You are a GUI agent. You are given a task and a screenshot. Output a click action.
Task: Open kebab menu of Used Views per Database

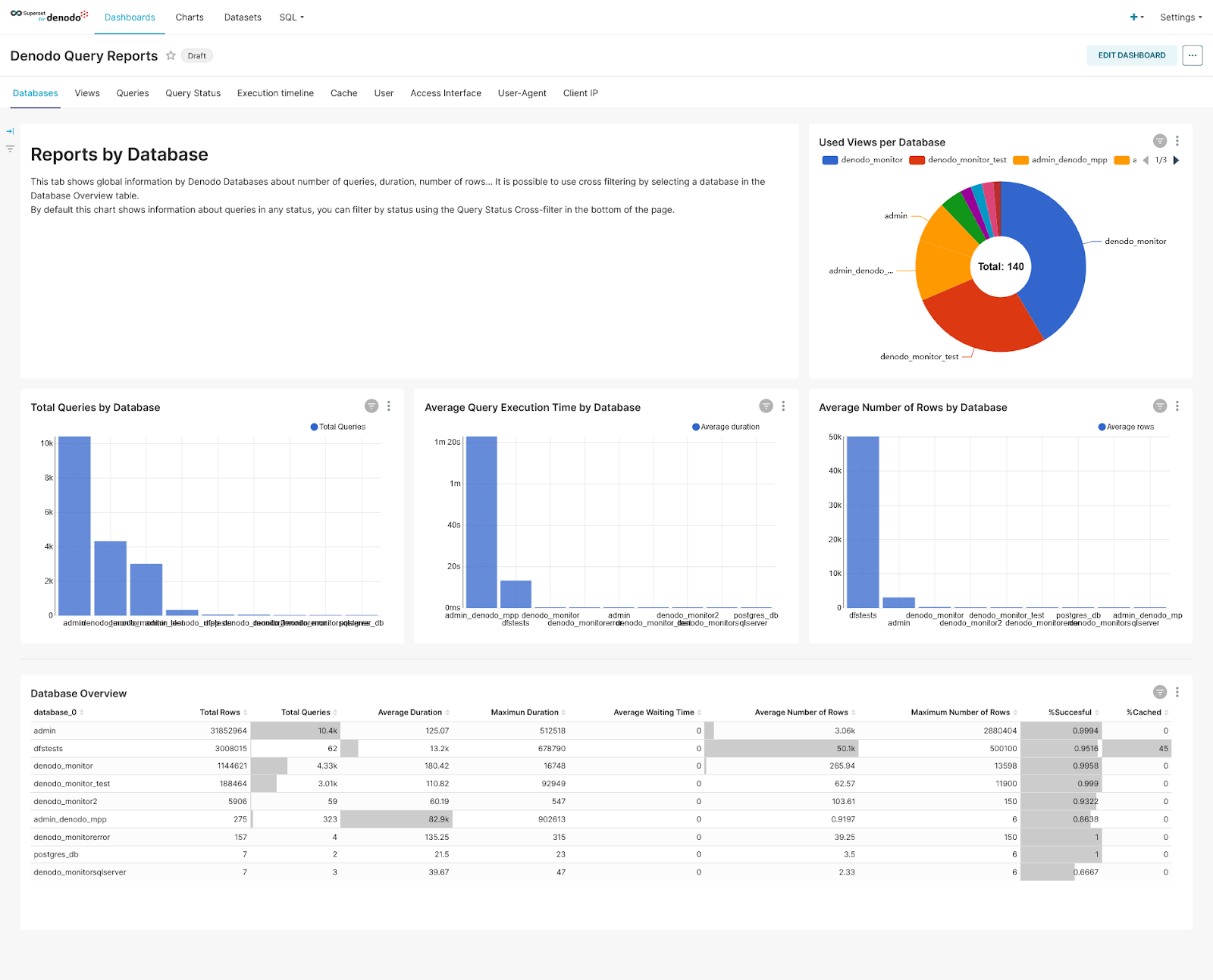click(x=1177, y=141)
